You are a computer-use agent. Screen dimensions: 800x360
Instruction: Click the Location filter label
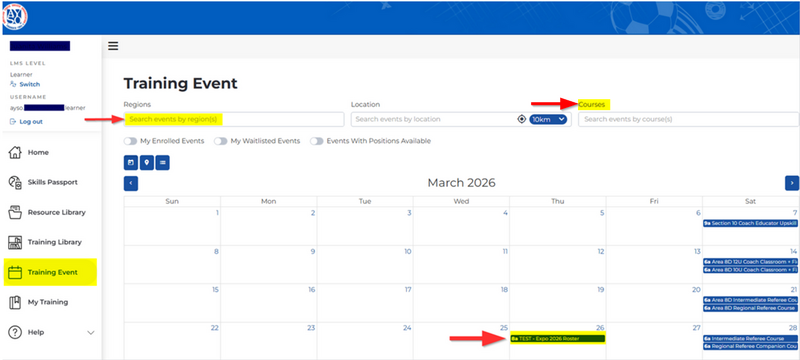click(365, 105)
